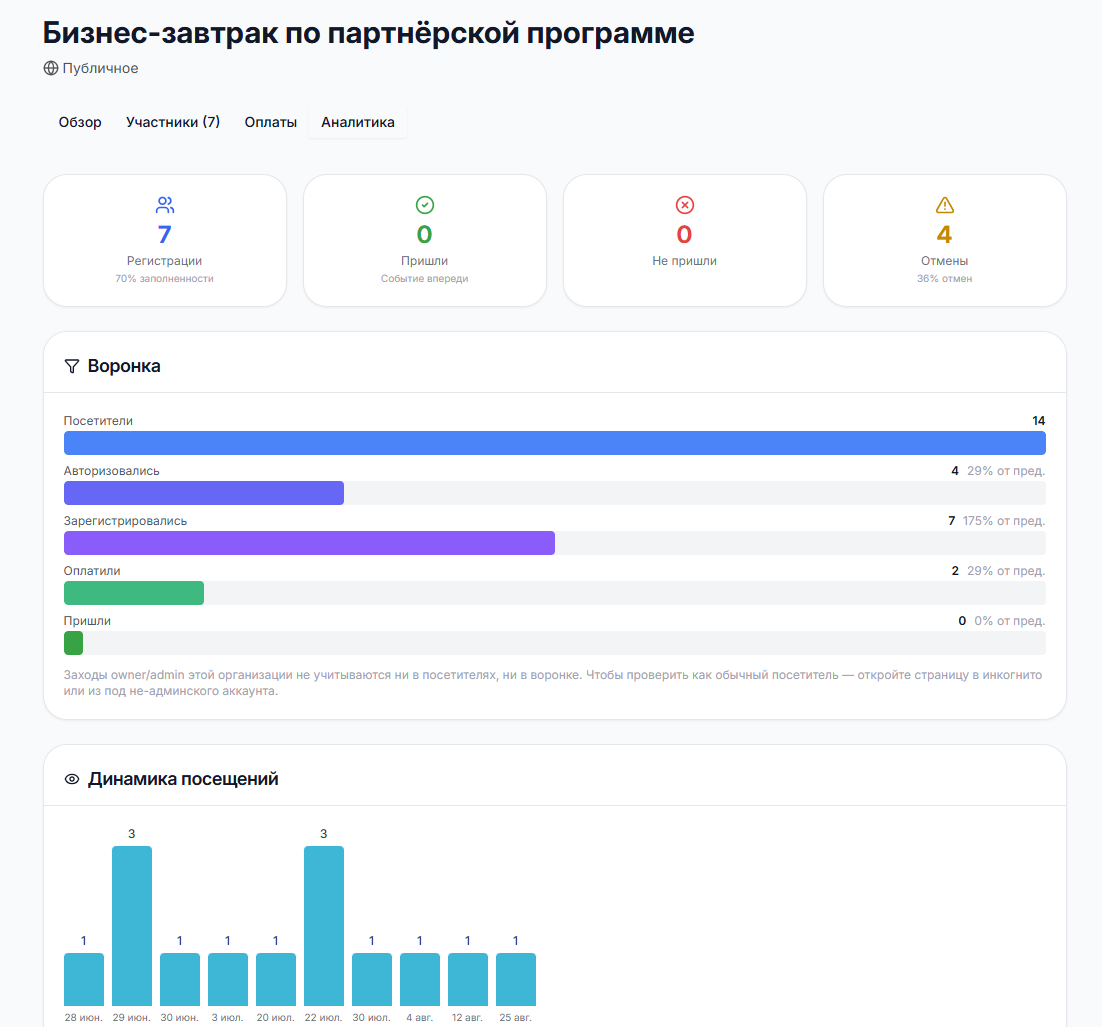Click the 25 авг. chart bar
This screenshot has height=1027, width=1102.
[x=516, y=979]
